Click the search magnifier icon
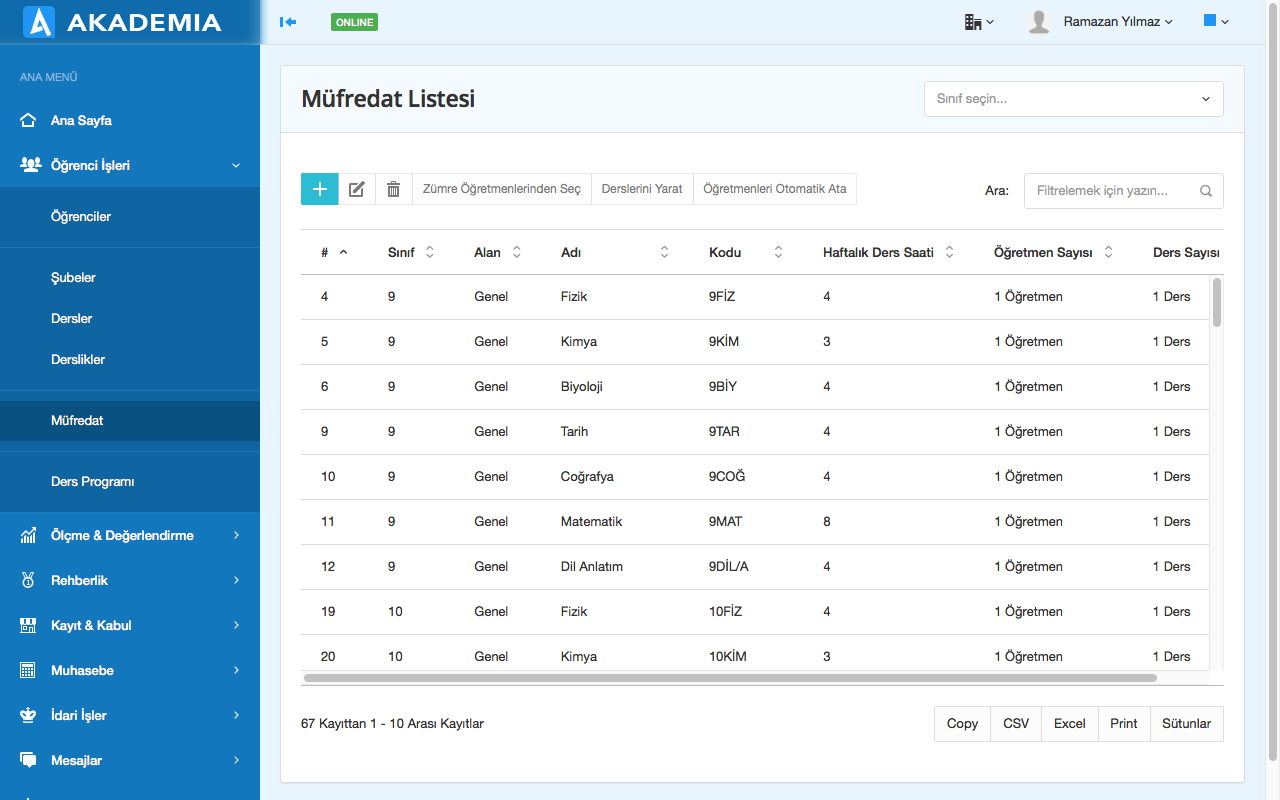1280x800 pixels. coord(1206,191)
